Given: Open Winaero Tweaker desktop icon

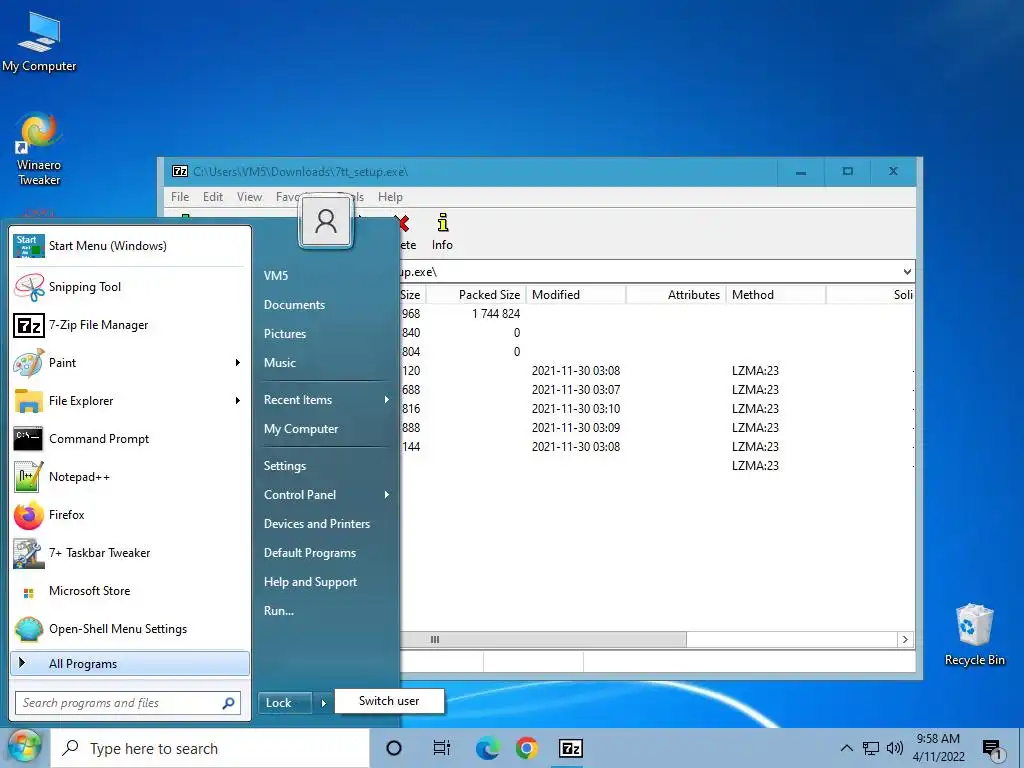Looking at the screenshot, I should 39,149.
